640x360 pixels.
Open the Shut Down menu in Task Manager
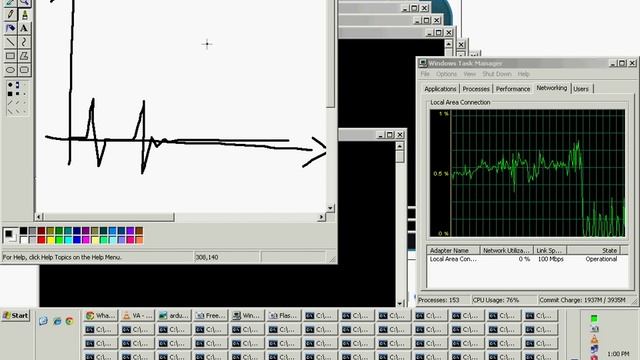(x=497, y=74)
